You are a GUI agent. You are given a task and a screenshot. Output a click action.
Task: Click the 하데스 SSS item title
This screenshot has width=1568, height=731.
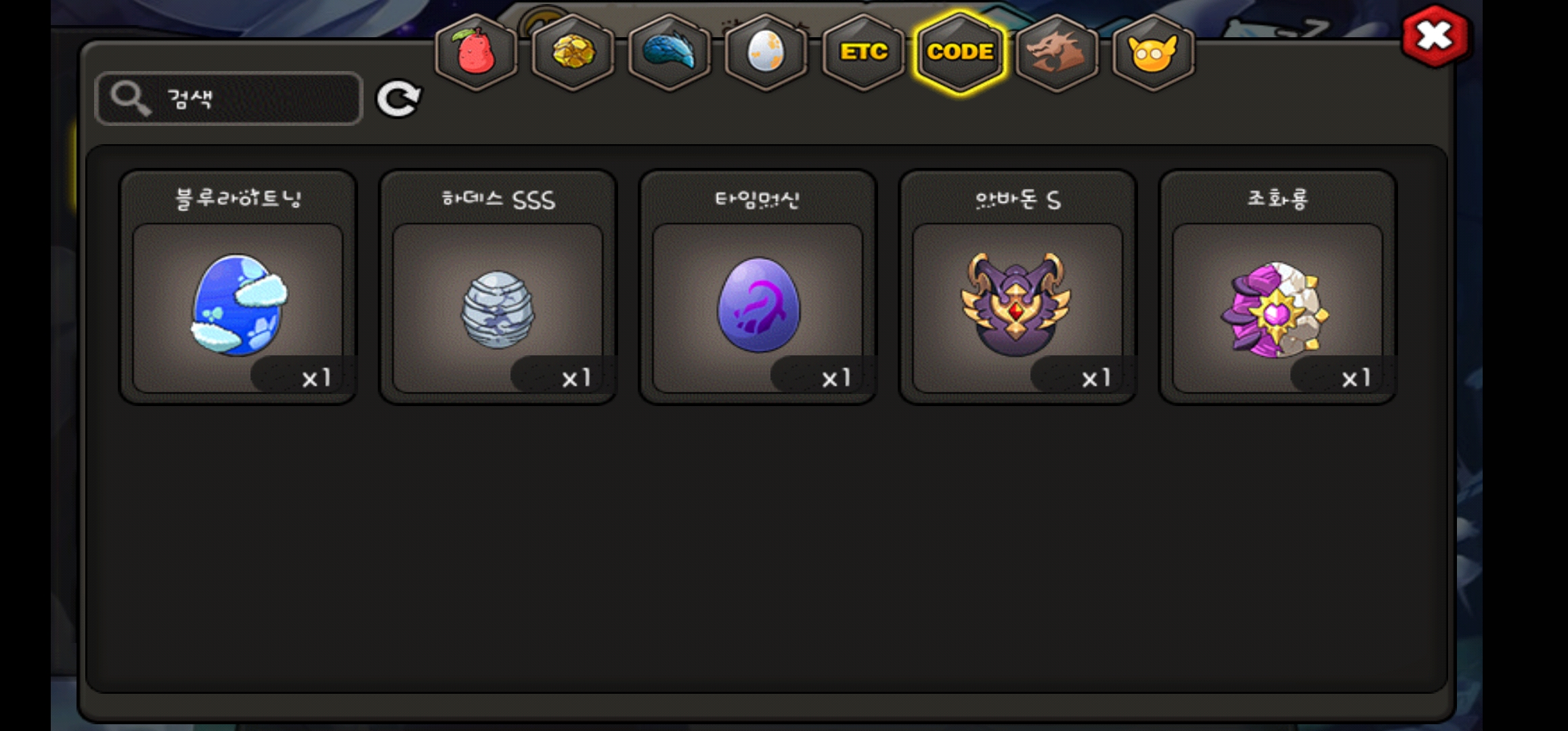click(498, 199)
